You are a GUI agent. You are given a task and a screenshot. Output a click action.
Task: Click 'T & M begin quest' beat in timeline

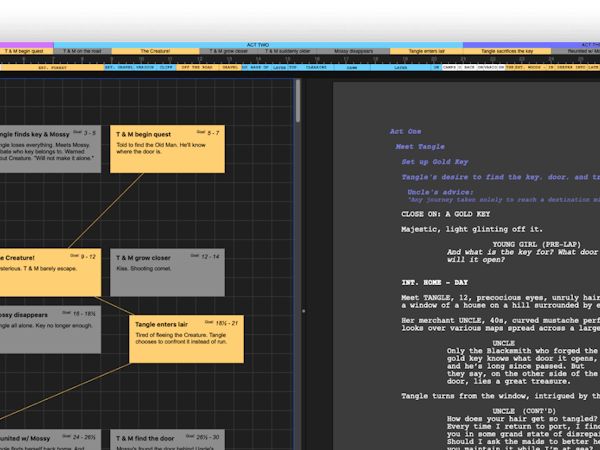click(27, 51)
